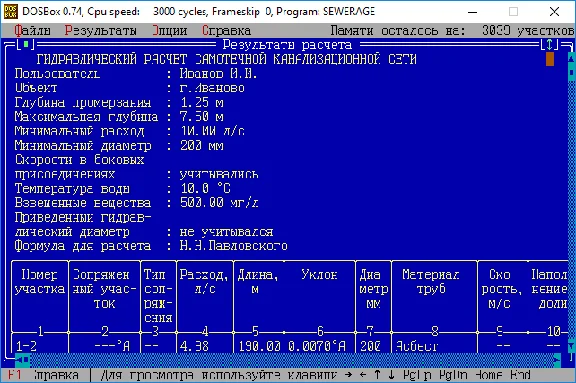
Task: Click the horizontal scrollbar left arrow
Action: click(x=19, y=359)
